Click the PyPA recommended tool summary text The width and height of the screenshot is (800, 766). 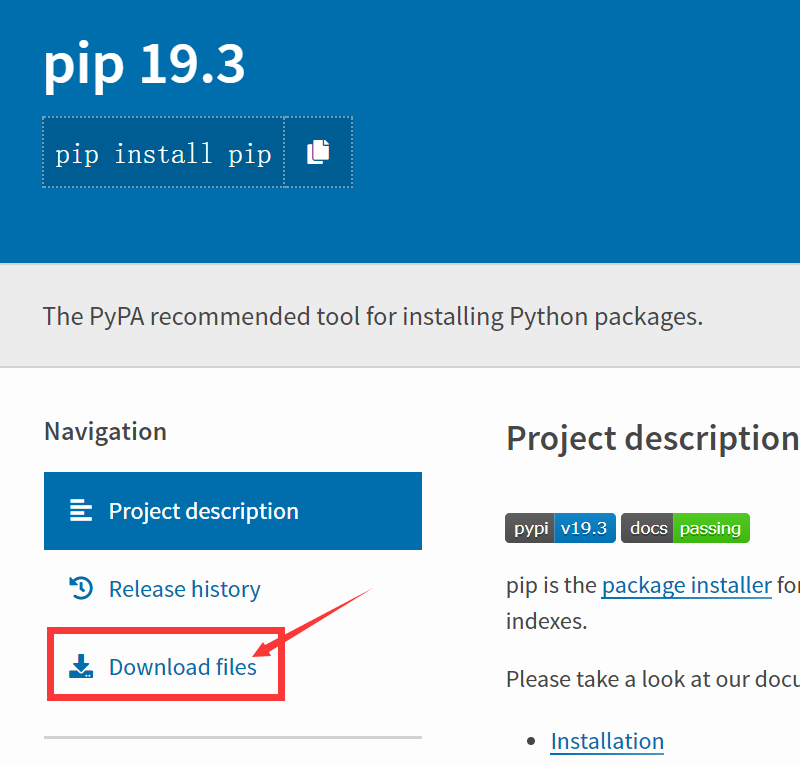click(x=373, y=317)
